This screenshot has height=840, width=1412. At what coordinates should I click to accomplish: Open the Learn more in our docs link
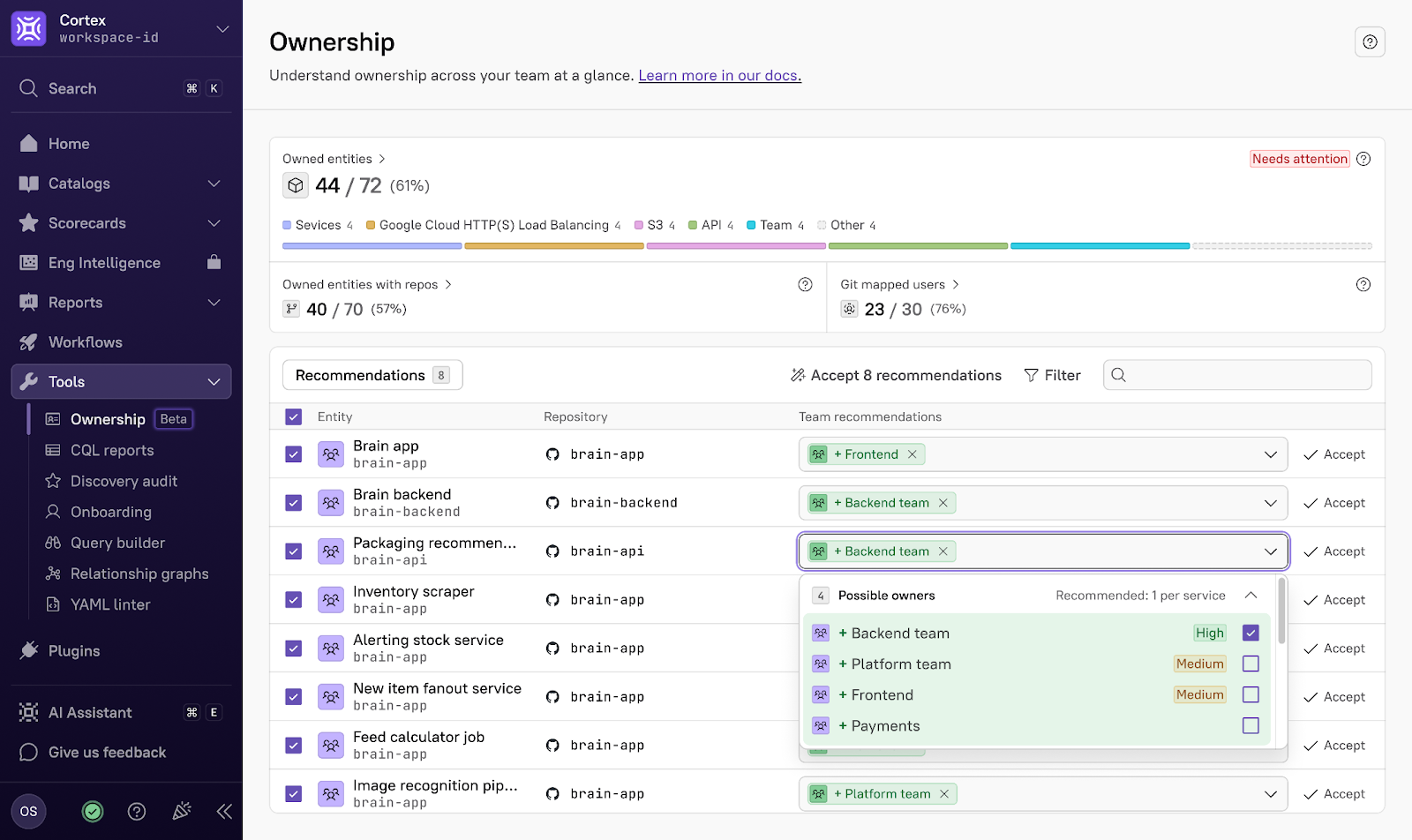click(x=719, y=76)
